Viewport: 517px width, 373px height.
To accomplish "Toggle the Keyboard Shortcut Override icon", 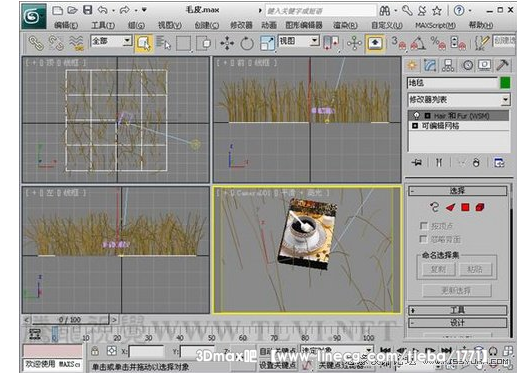I will [375, 43].
